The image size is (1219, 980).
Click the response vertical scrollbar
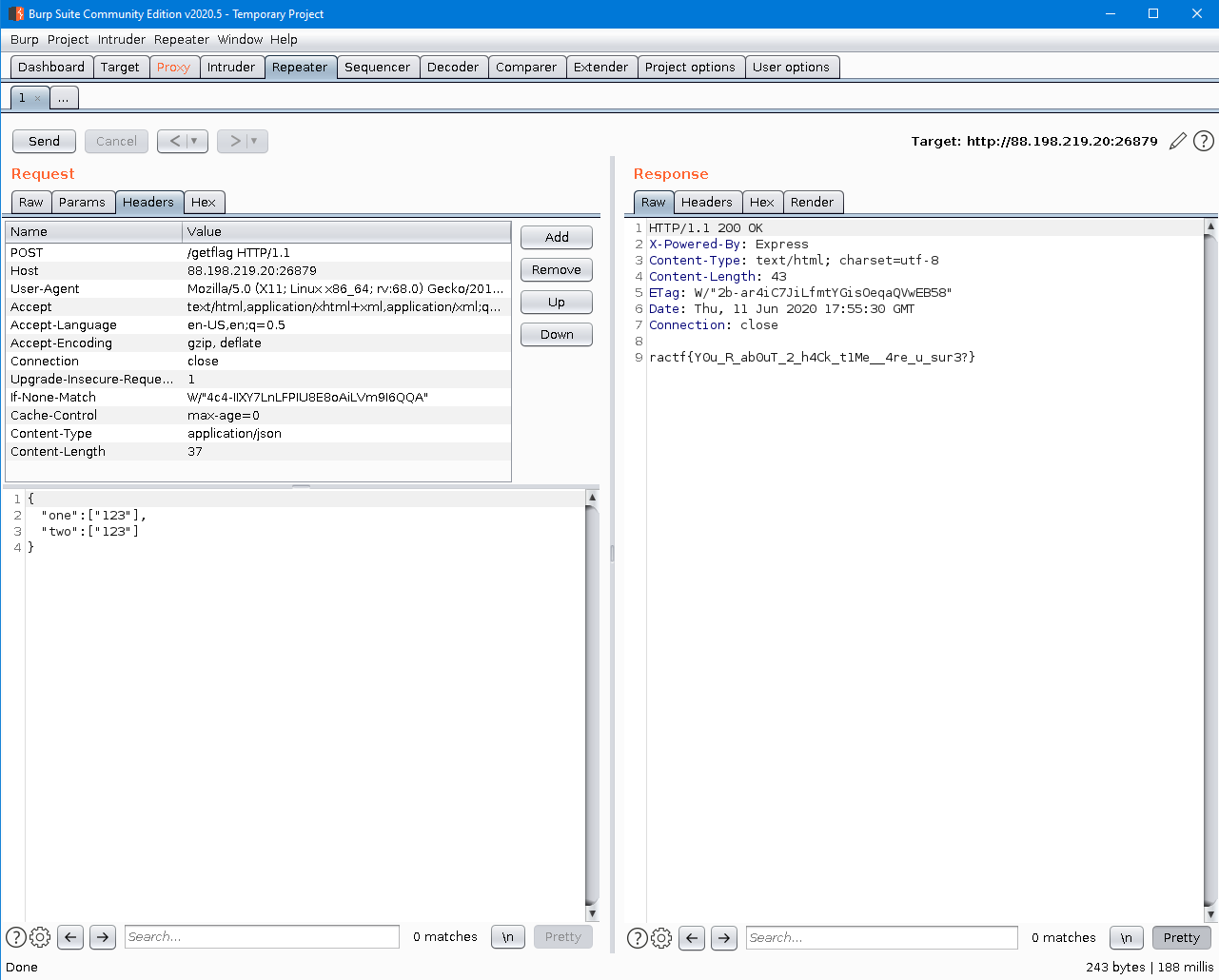pos(1210,571)
